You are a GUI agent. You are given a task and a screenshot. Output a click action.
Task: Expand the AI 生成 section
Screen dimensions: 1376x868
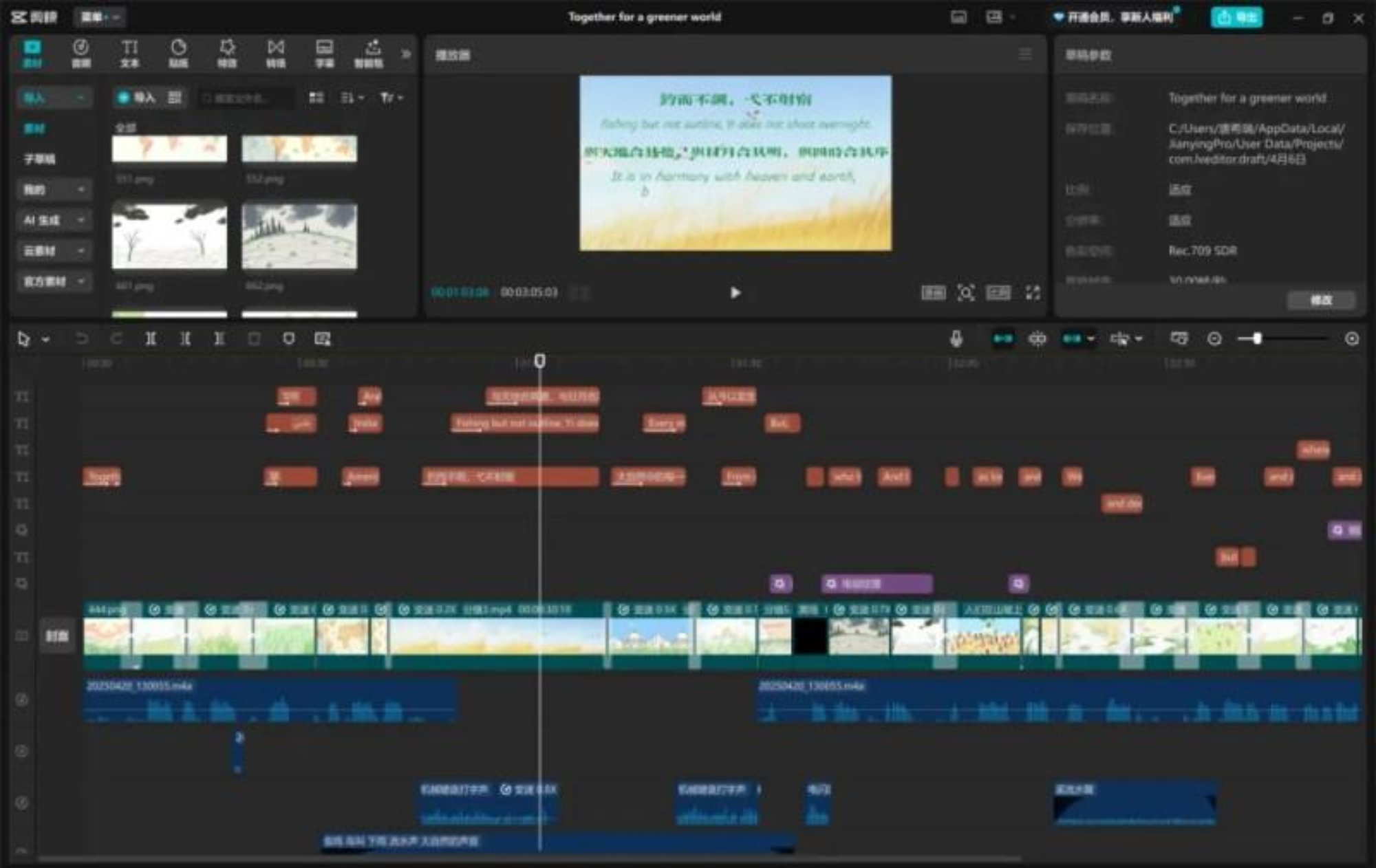pyautogui.click(x=54, y=220)
